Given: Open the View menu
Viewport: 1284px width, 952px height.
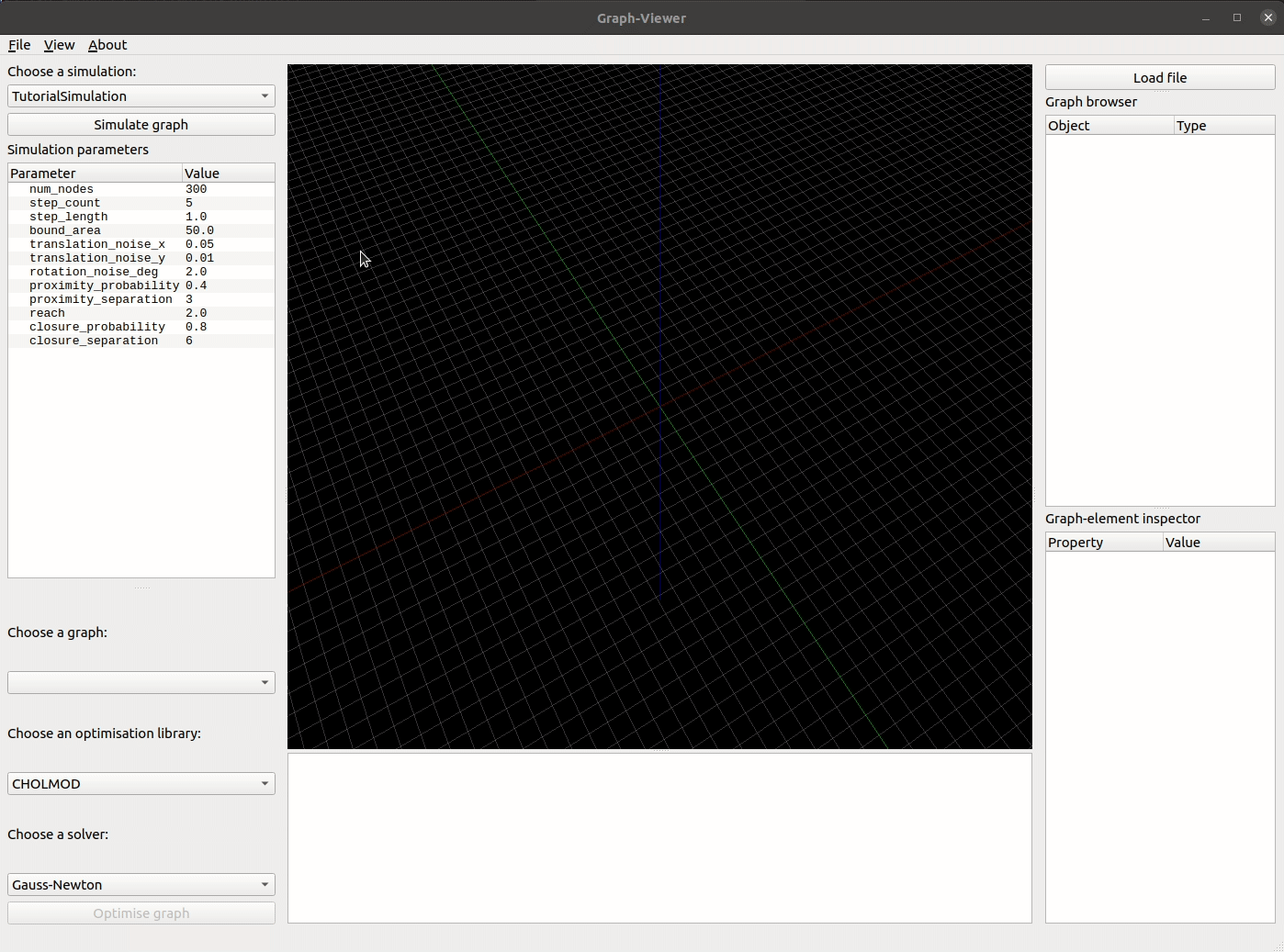Looking at the screenshot, I should coord(59,45).
